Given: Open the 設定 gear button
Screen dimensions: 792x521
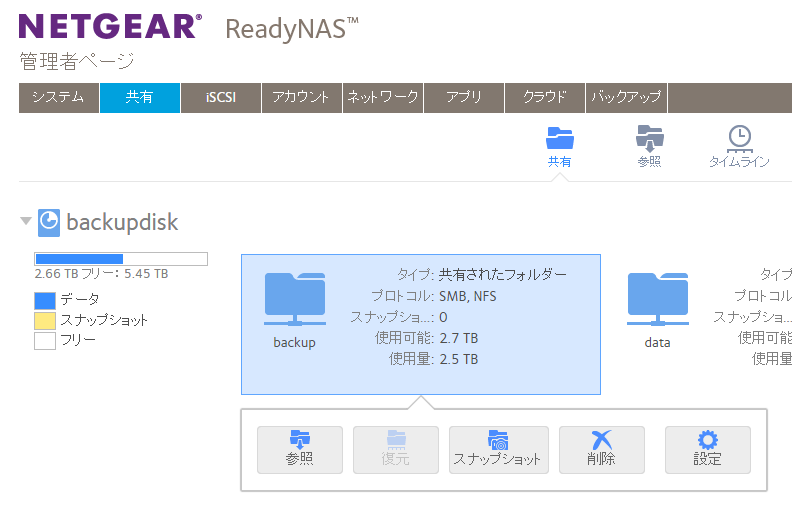Looking at the screenshot, I should pos(708,450).
